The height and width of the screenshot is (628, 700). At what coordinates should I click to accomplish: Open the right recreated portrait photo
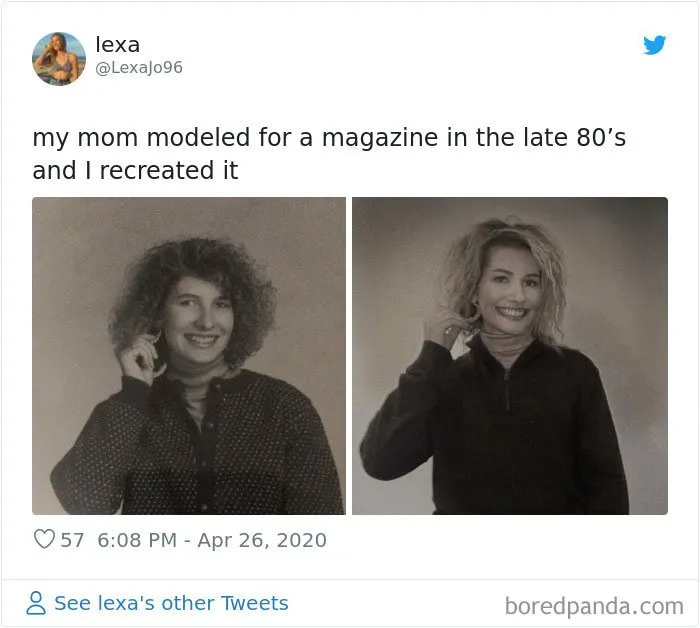tap(510, 356)
